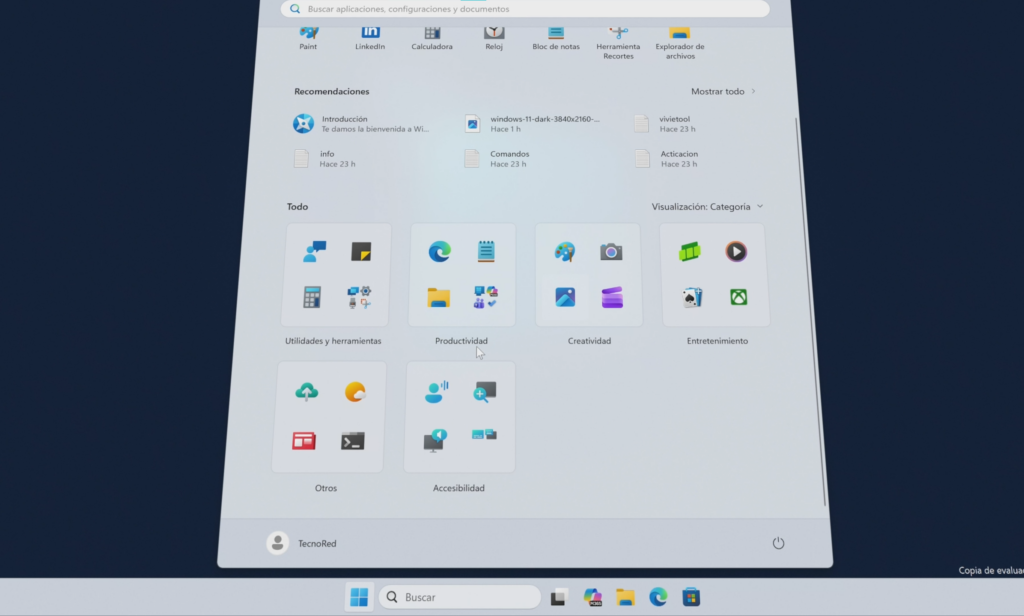Open the red news app in Otros
This screenshot has width=1024, height=616.
click(x=304, y=441)
